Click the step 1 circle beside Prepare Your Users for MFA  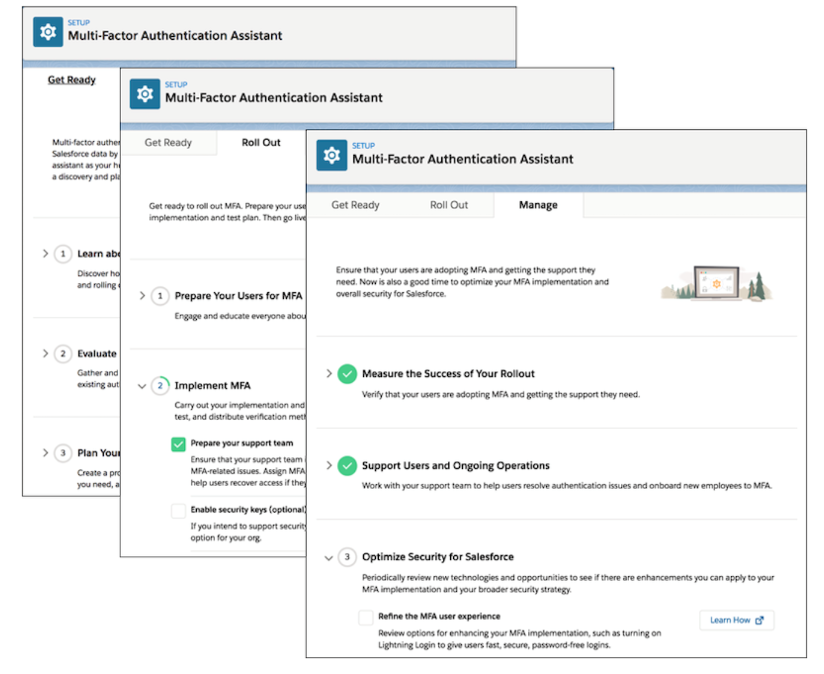click(x=160, y=296)
